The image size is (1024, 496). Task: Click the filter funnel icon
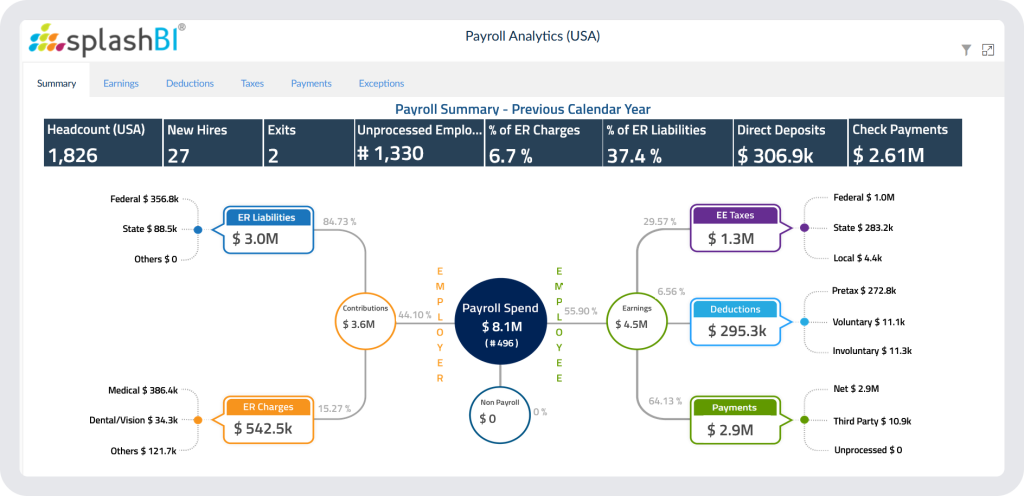pyautogui.click(x=966, y=50)
